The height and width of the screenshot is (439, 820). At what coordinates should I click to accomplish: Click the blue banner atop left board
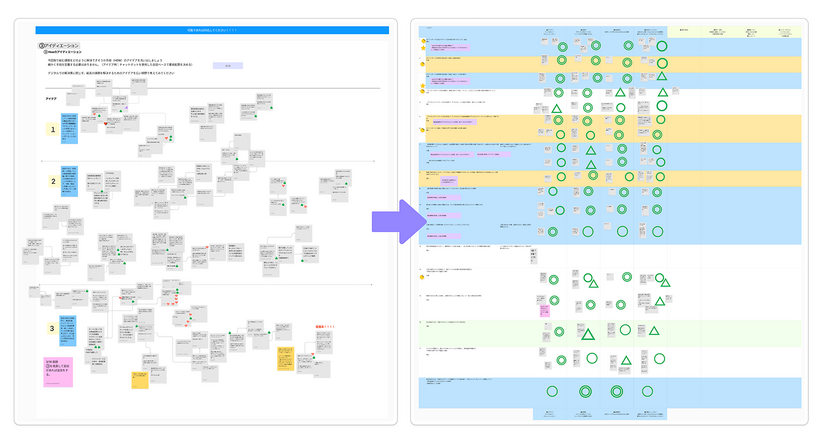click(x=207, y=31)
